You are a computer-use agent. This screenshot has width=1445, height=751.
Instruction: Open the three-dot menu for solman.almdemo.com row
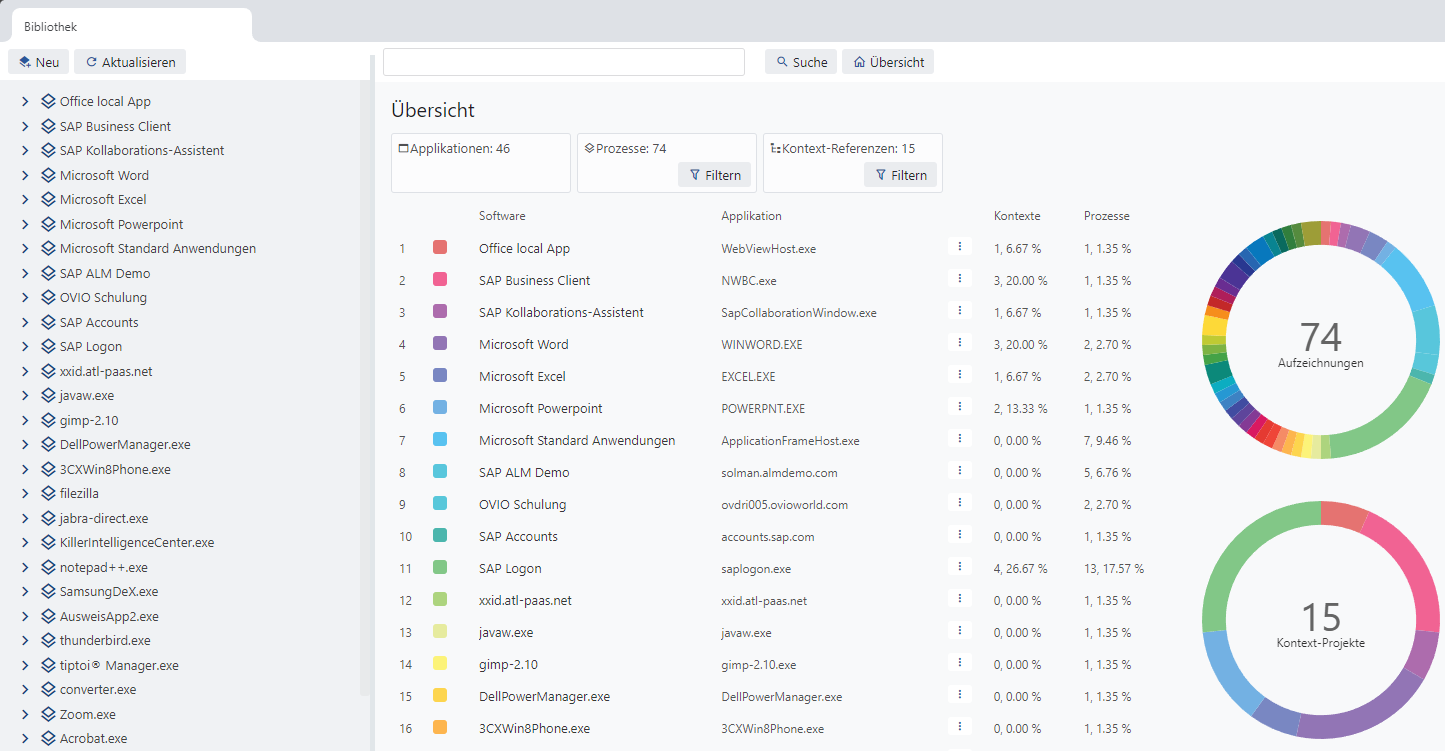point(959,470)
